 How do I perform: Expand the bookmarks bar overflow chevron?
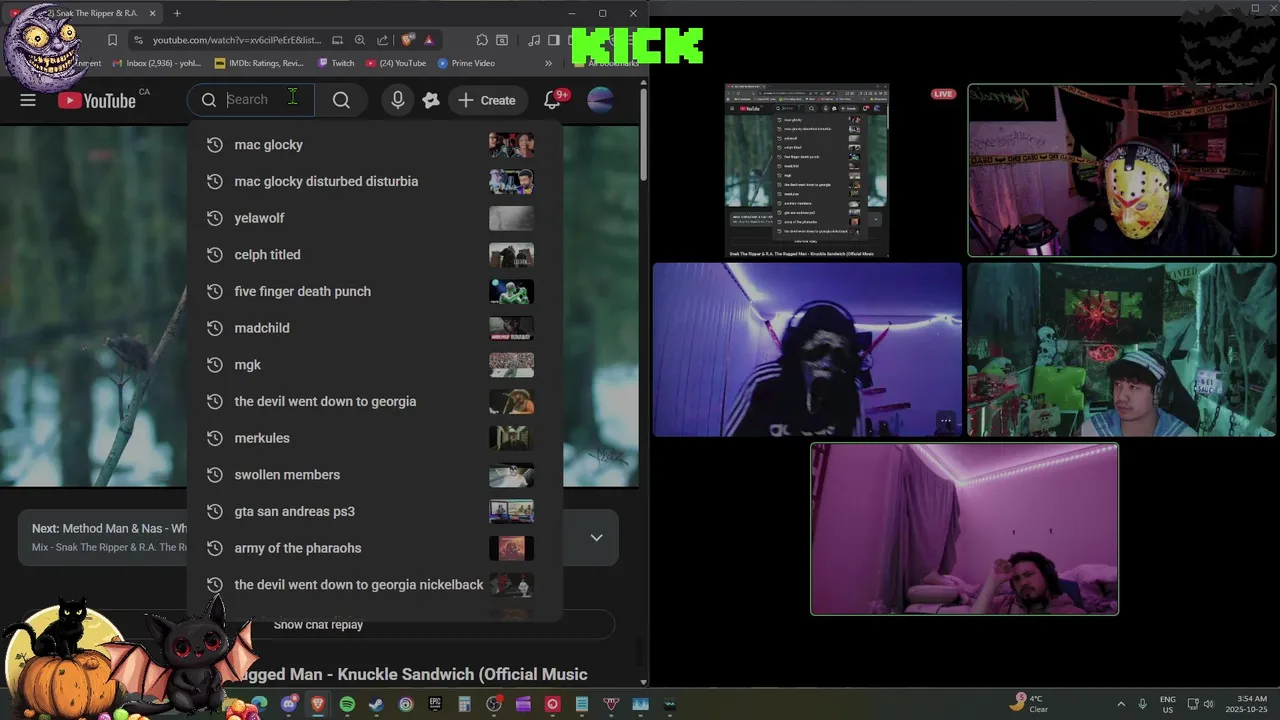(548, 63)
